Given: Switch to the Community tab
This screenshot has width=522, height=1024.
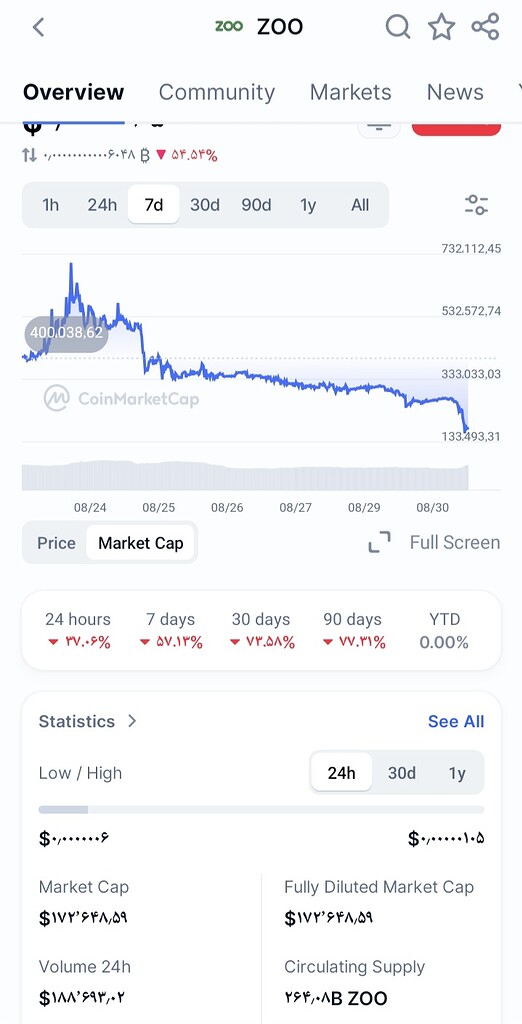Looking at the screenshot, I should [217, 92].
